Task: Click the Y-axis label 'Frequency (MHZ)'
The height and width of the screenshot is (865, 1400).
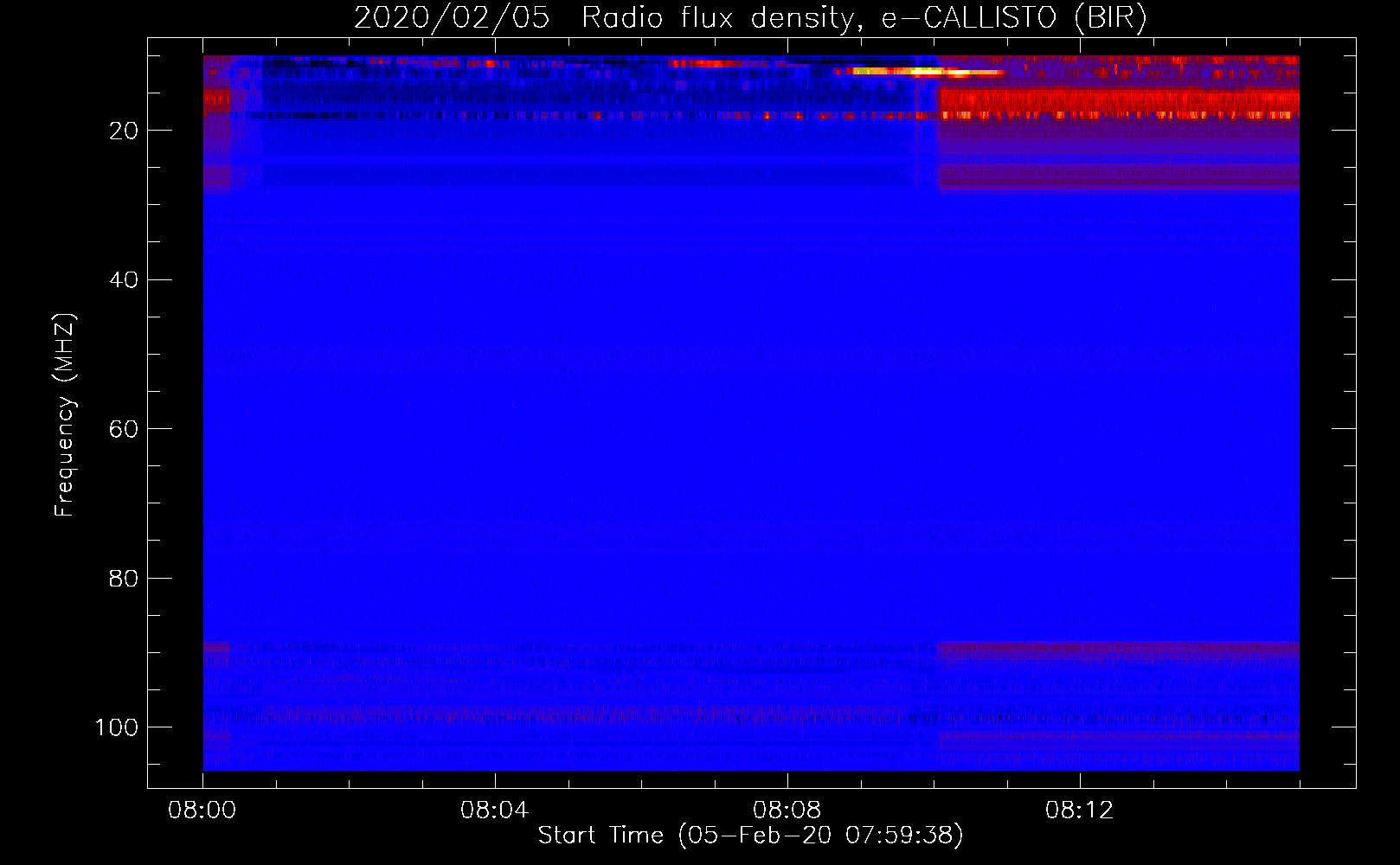Action: tap(65, 415)
